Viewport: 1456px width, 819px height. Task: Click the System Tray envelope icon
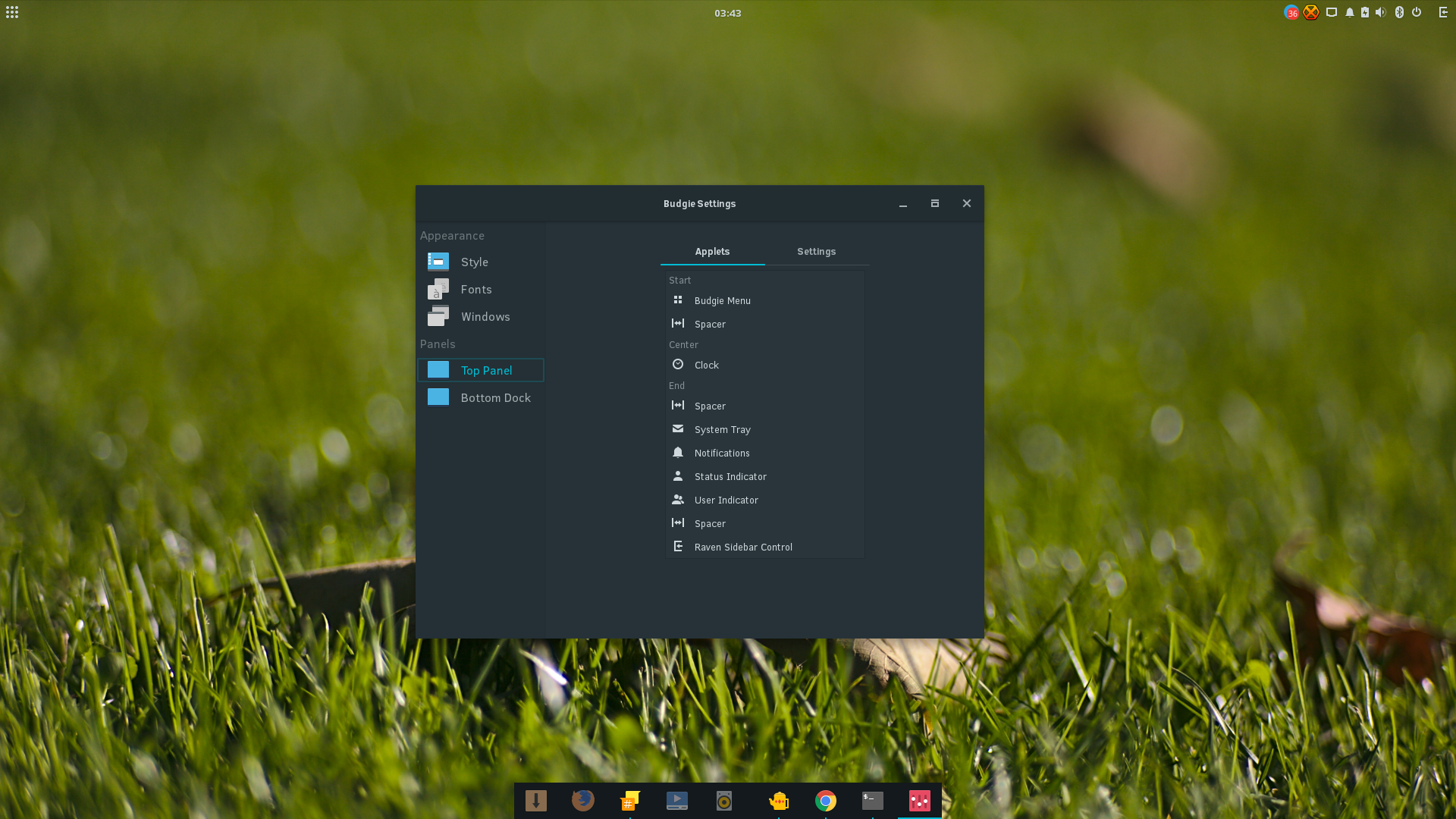coord(678,429)
